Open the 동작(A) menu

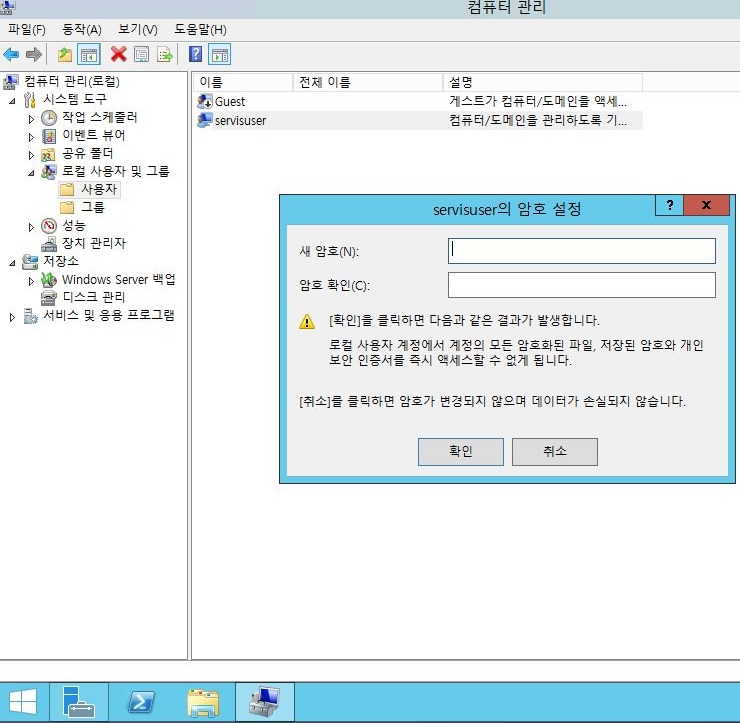(82, 30)
